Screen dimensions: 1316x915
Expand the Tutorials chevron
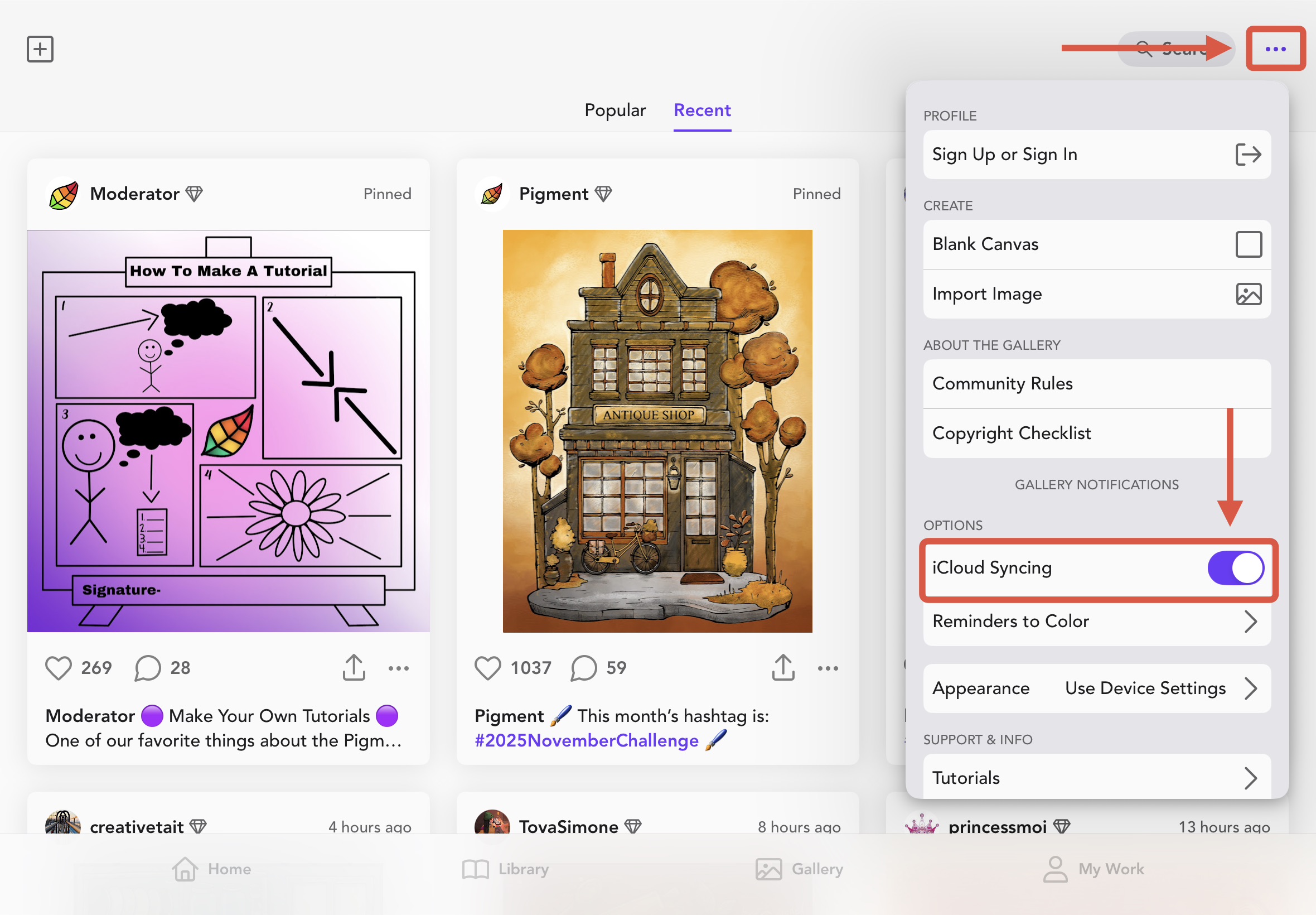pos(1251,778)
